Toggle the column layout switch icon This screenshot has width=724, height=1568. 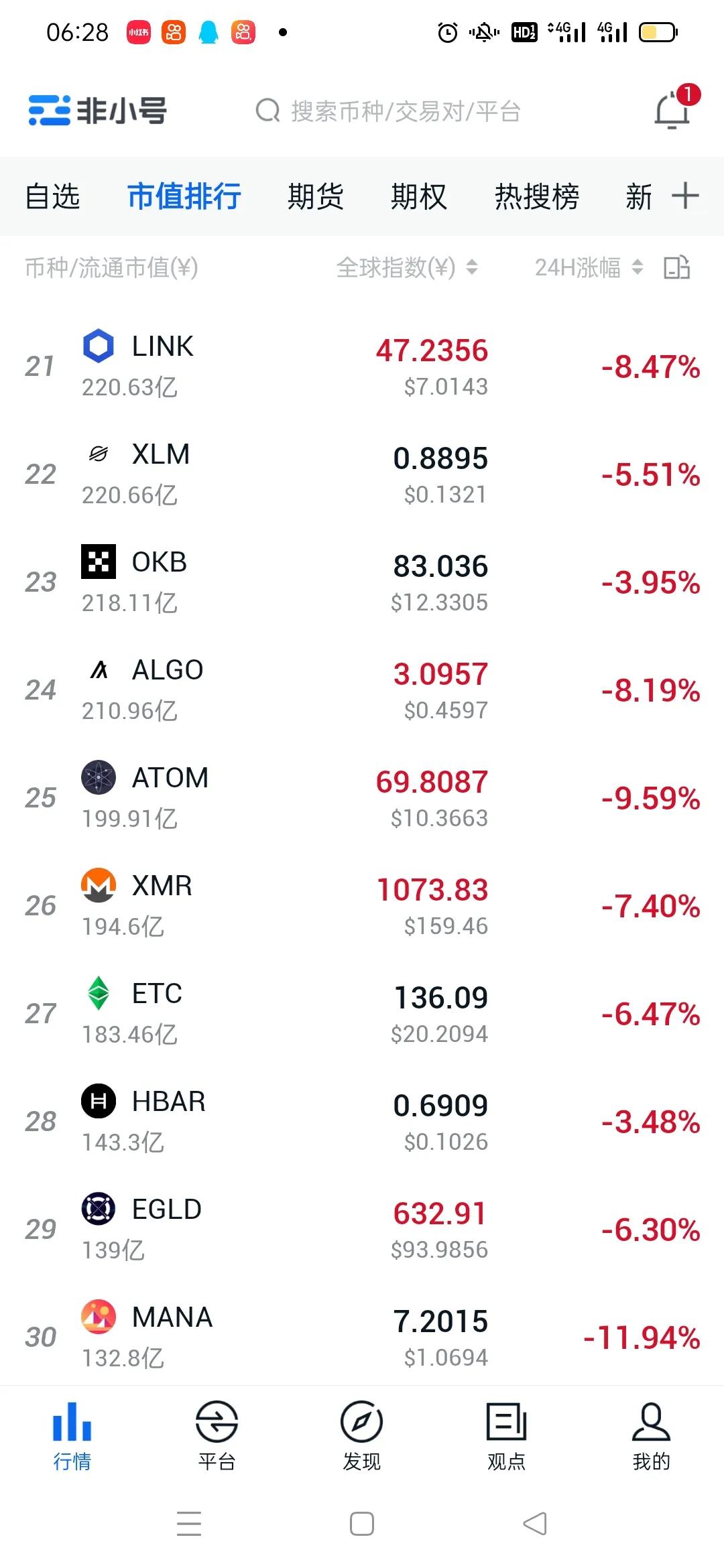676,267
